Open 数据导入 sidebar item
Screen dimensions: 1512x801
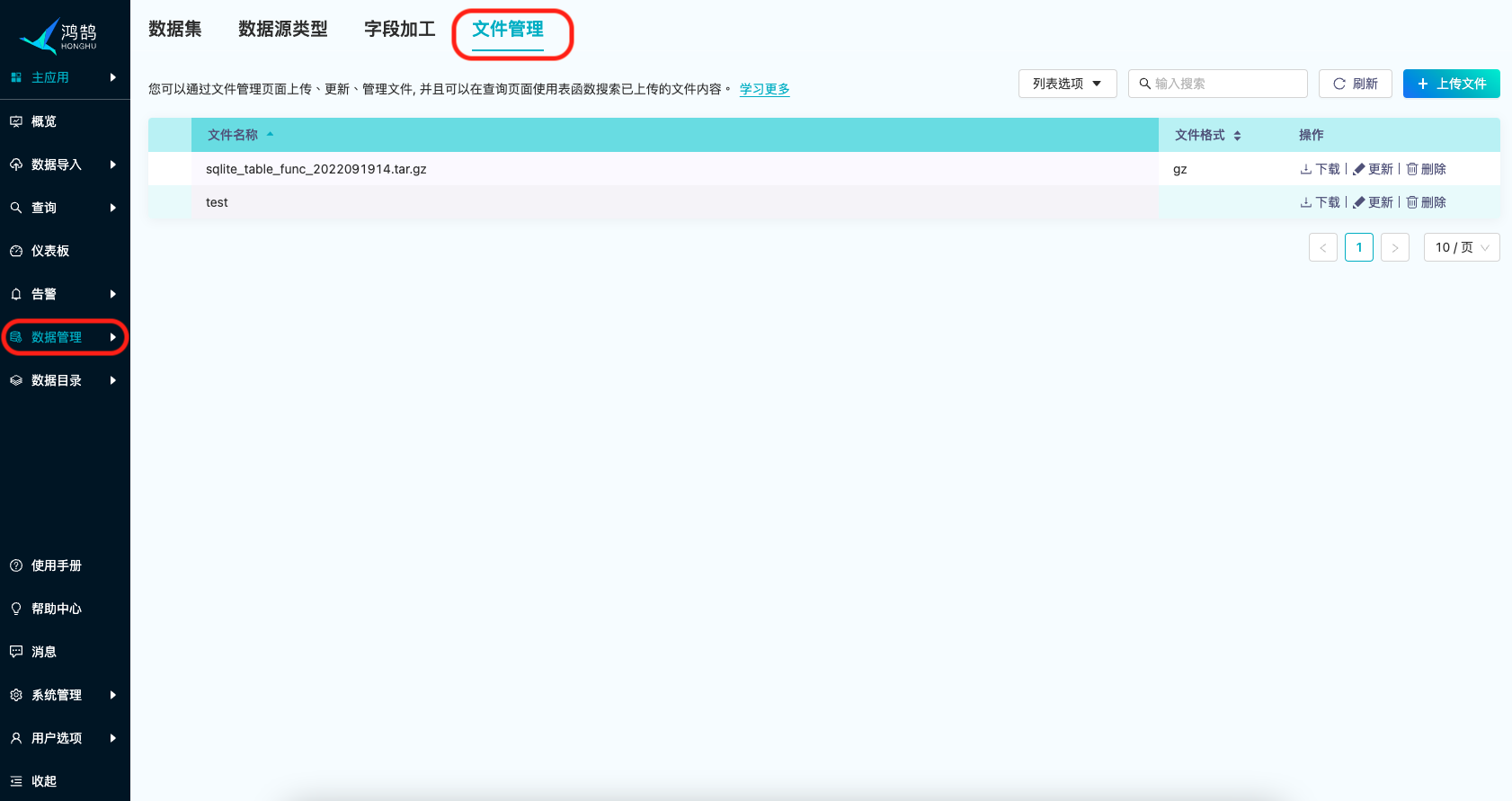pyautogui.click(x=57, y=165)
